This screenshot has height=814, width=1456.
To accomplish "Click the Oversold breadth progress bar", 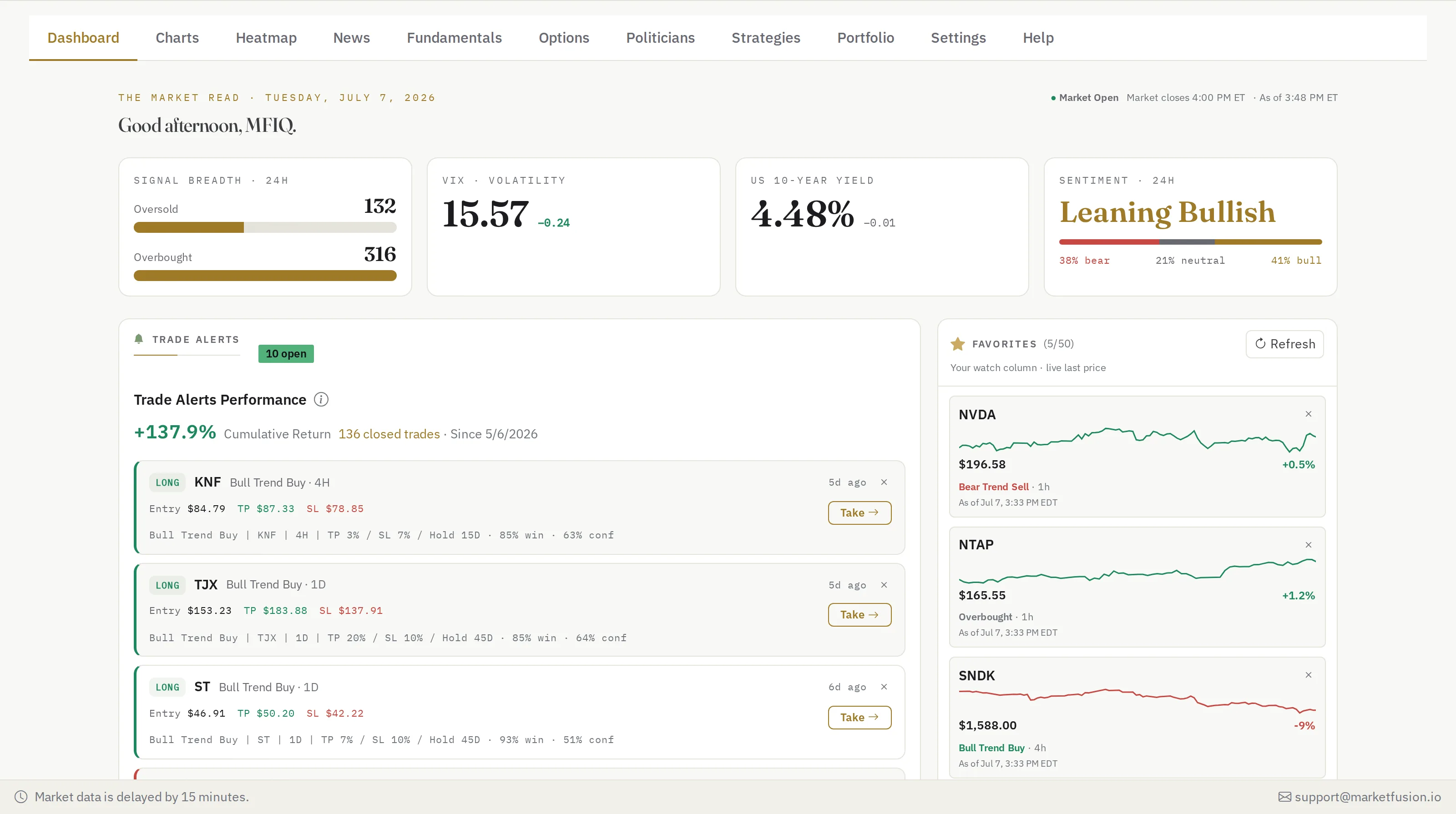I will click(265, 228).
